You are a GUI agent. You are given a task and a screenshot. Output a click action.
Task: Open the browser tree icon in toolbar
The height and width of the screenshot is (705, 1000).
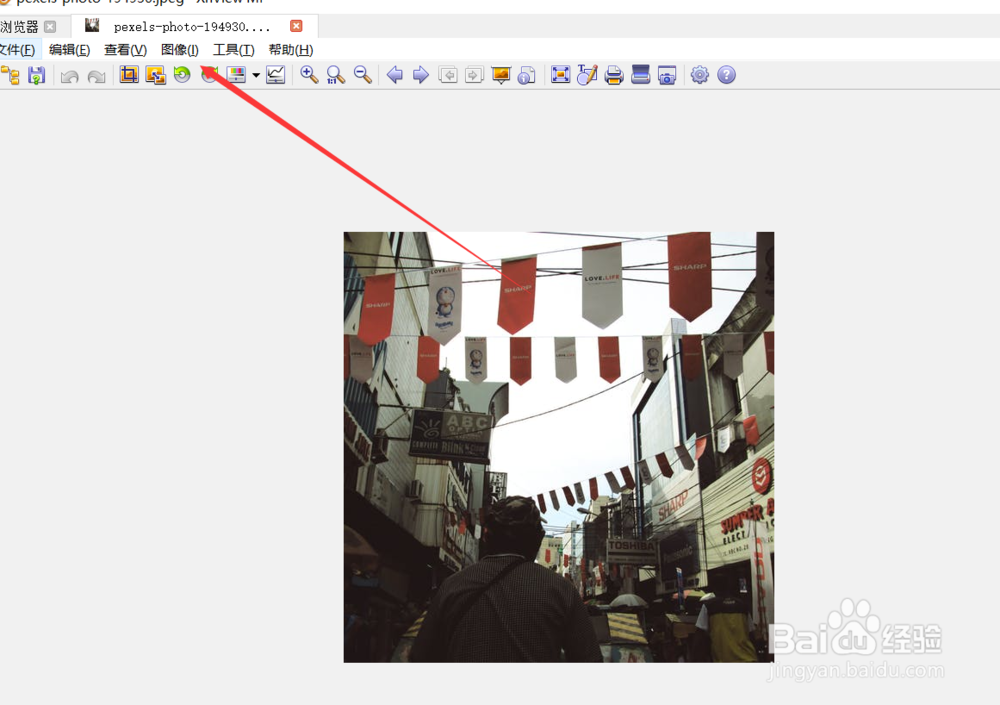click(x=10, y=75)
